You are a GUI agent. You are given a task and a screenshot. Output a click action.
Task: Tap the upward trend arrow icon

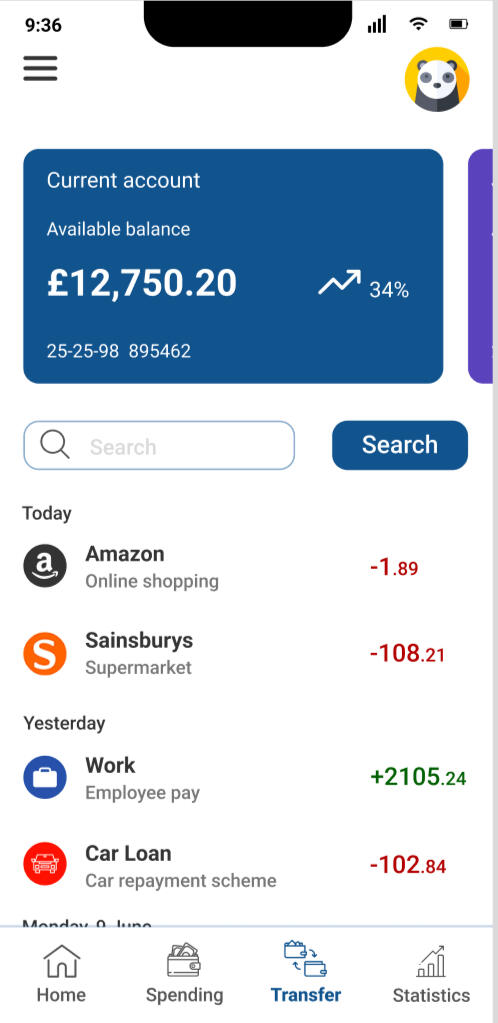click(x=339, y=282)
